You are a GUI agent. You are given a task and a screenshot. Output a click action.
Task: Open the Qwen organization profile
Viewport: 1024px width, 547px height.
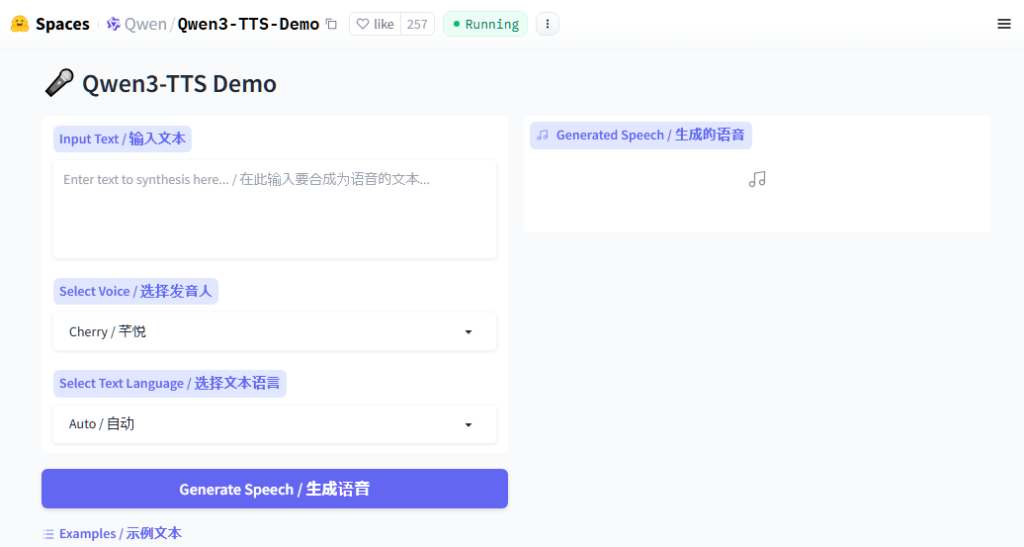(x=146, y=24)
